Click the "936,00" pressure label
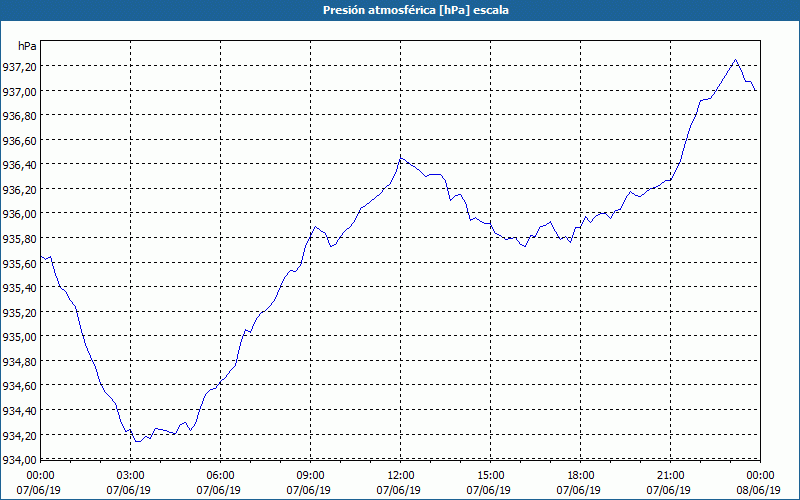800x500 pixels. 19,214
